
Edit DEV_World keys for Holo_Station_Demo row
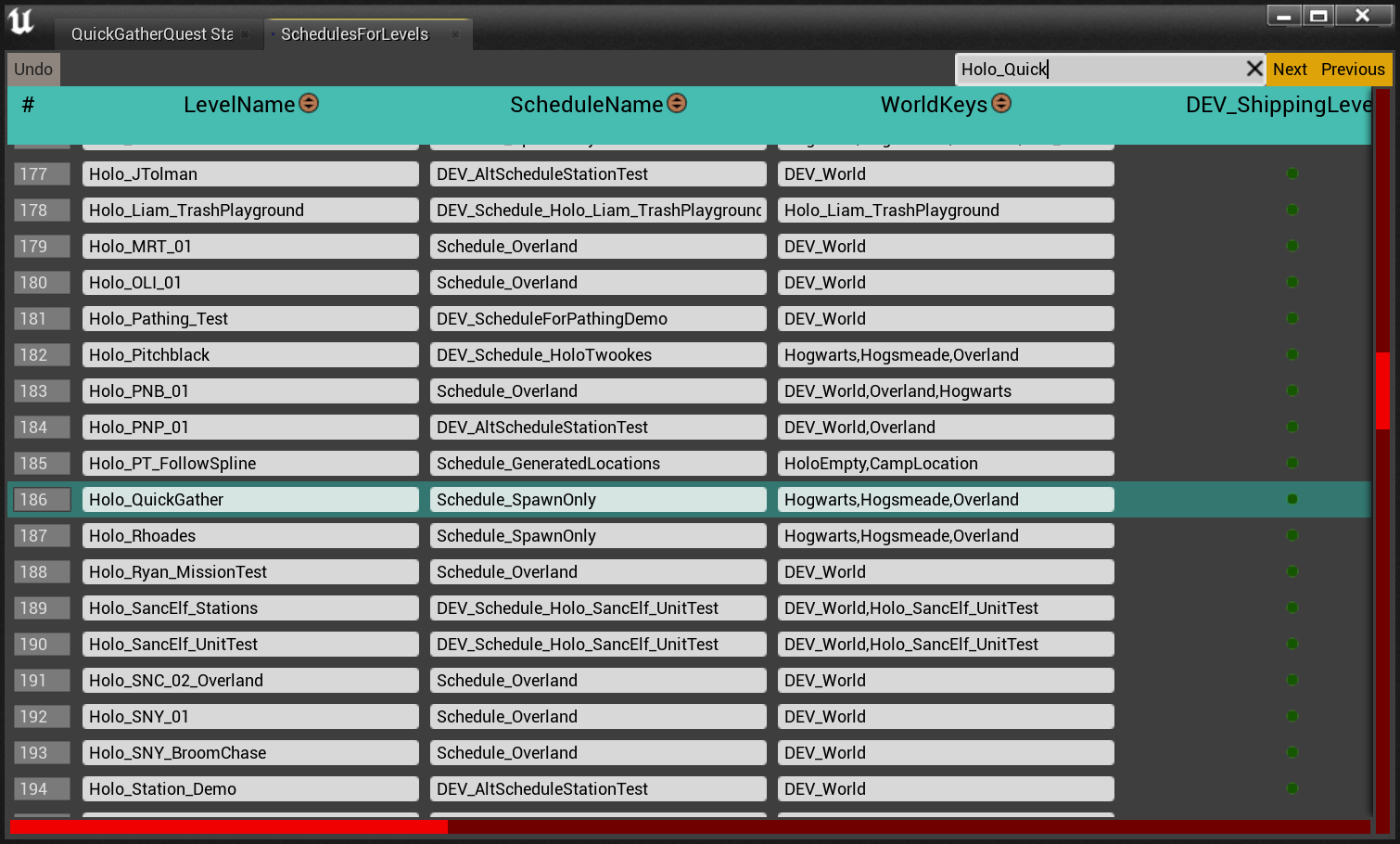(946, 788)
